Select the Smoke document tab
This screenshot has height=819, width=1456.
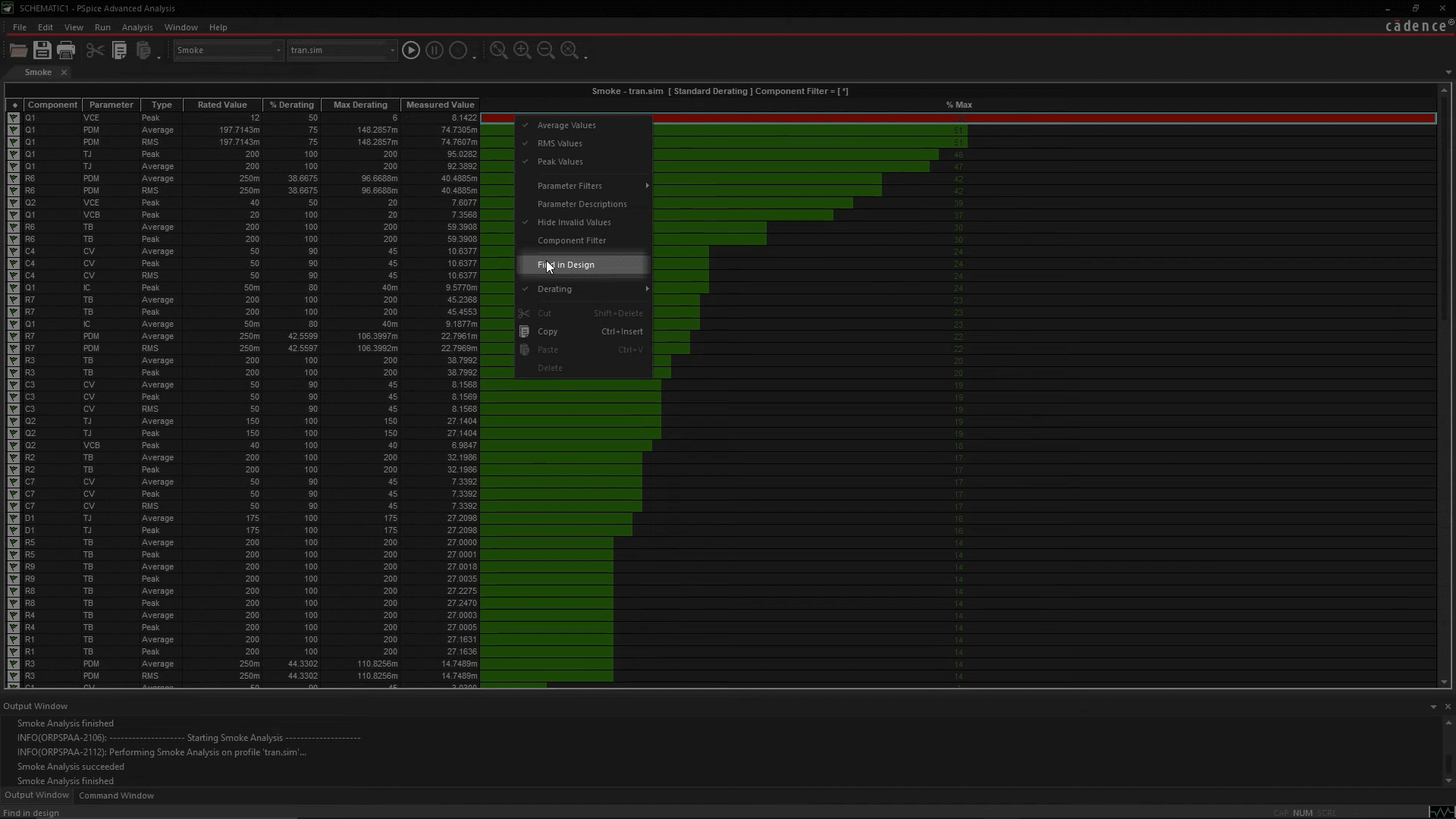pos(38,72)
